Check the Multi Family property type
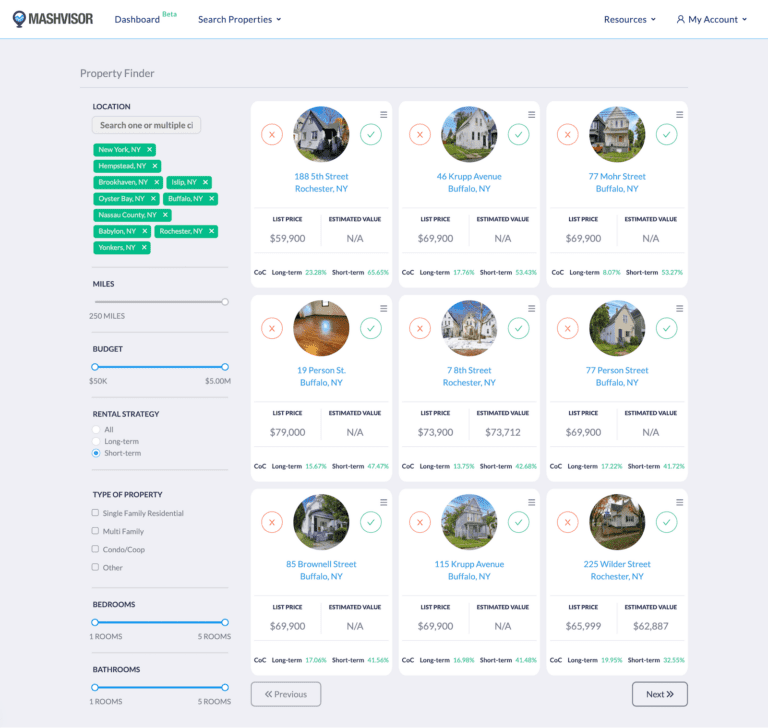 click(96, 531)
